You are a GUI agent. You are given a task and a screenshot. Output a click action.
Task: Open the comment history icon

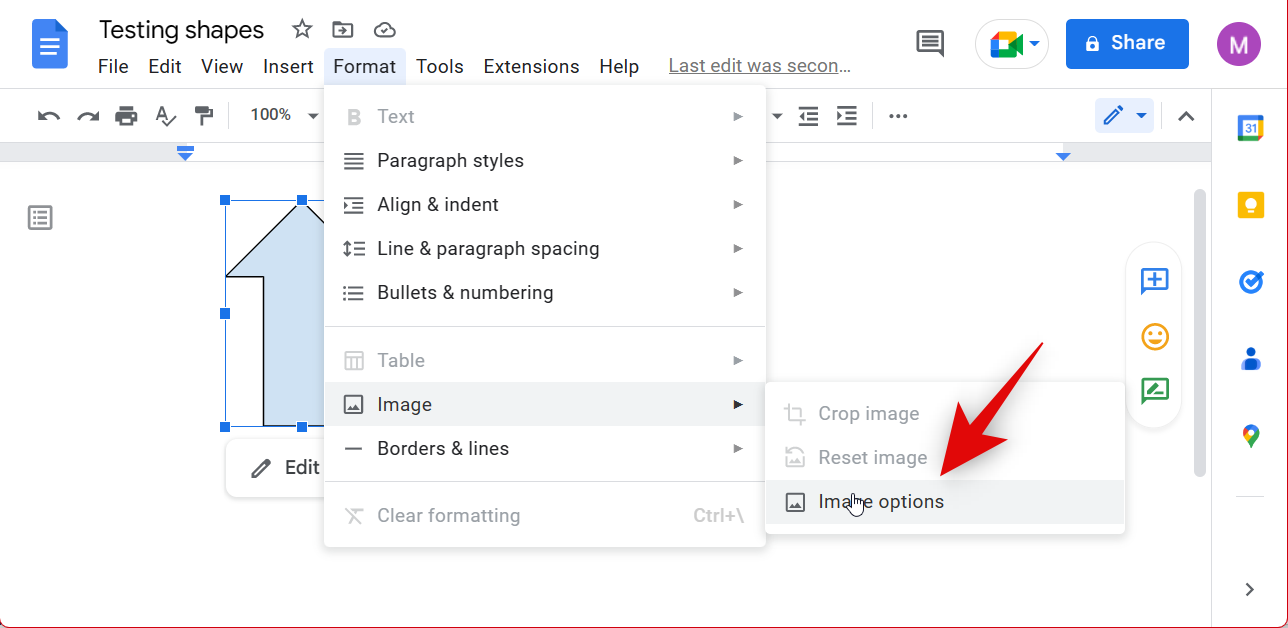[930, 43]
